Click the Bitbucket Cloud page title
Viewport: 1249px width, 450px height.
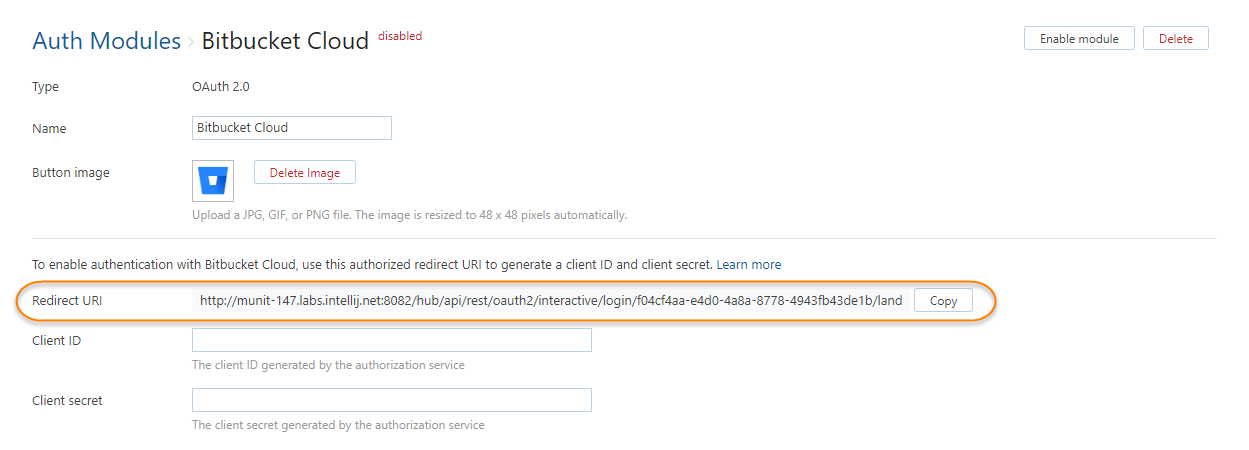(x=285, y=41)
